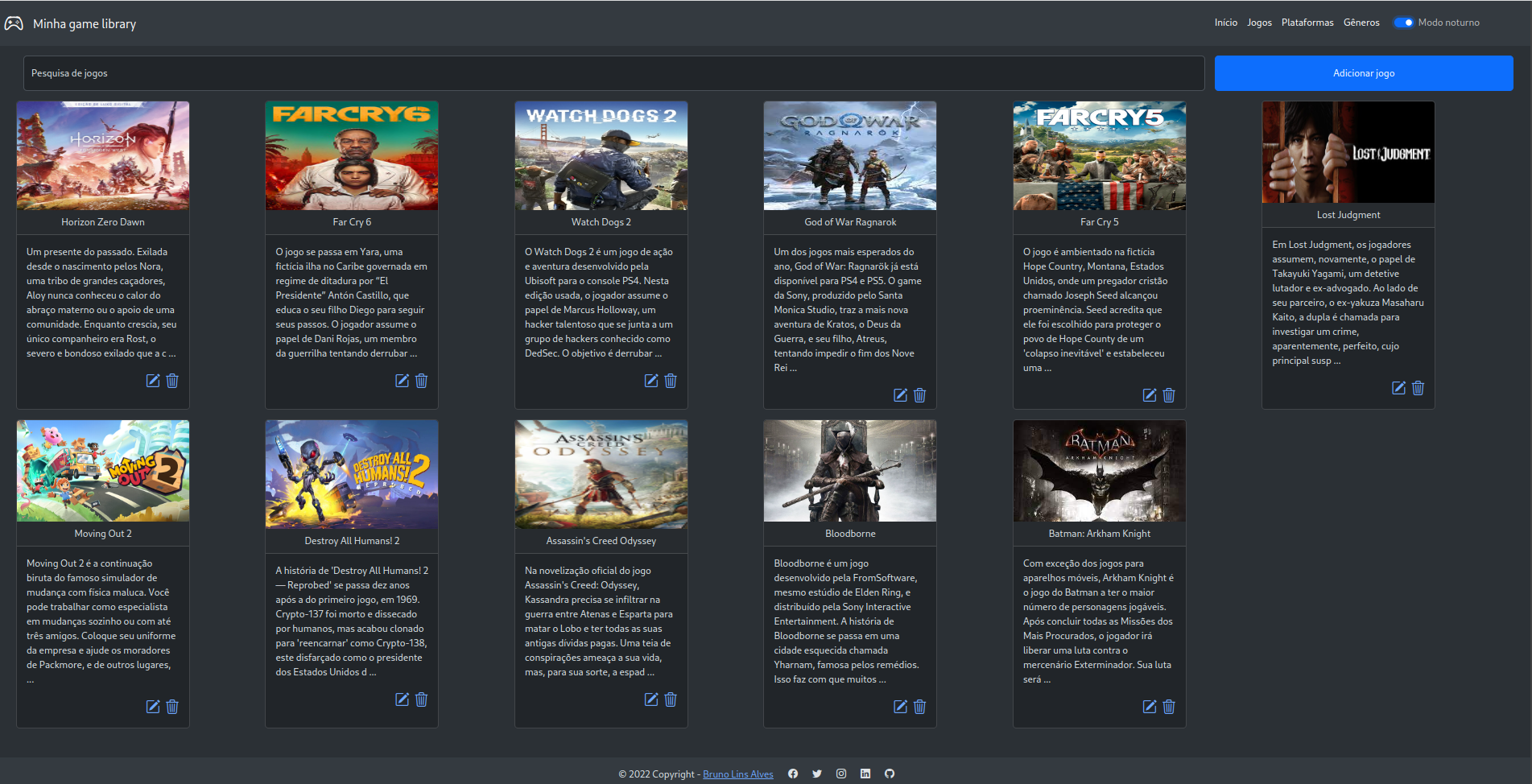The height and width of the screenshot is (784, 1532).
Task: Click the Far Cry 5 title text
Action: pos(1100,222)
